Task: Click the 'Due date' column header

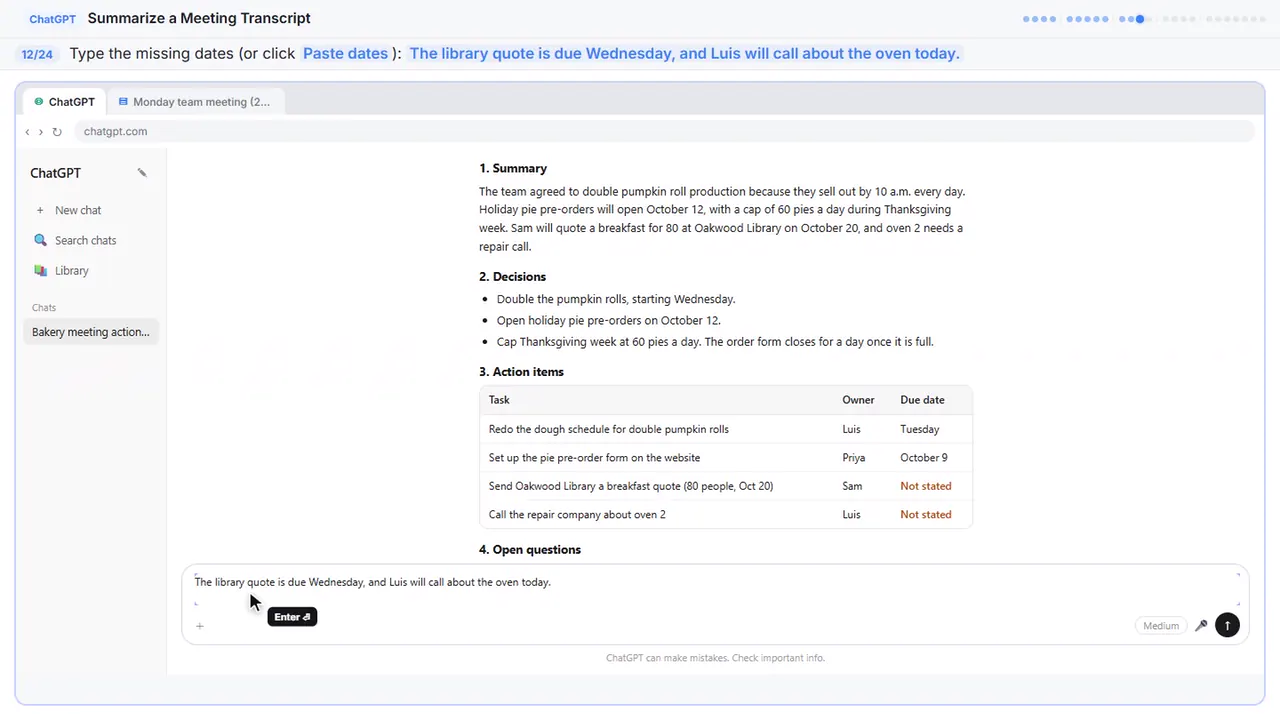Action: pos(922,400)
